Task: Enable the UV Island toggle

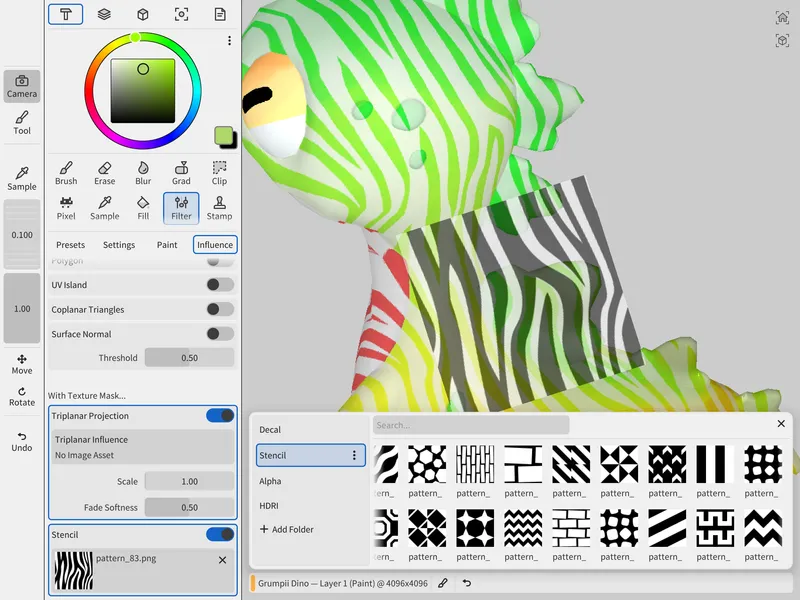Action: 220,285
